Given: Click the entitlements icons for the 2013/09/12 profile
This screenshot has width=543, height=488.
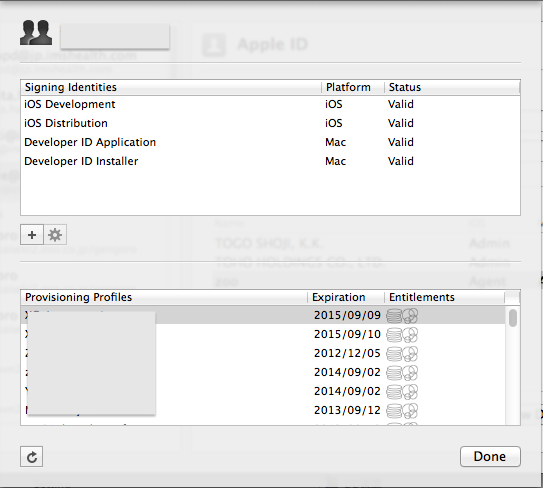Looking at the screenshot, I should (x=402, y=411).
